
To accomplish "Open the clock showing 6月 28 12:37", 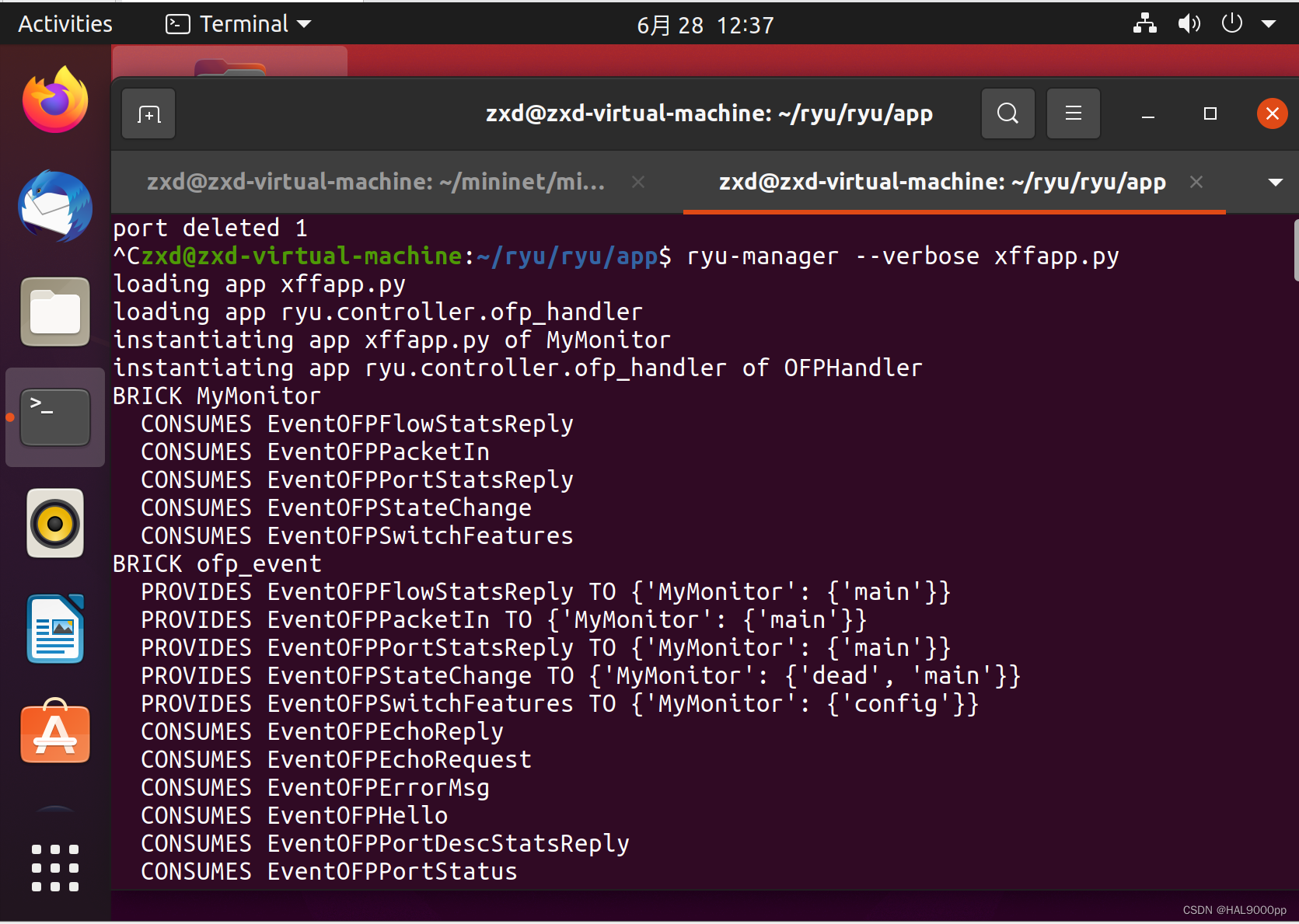I will (x=705, y=26).
